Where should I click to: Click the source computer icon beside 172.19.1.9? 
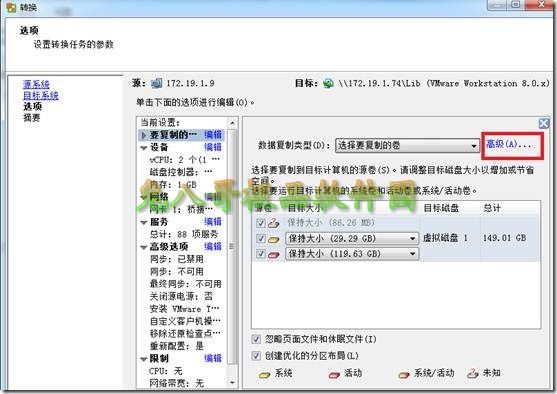156,83
